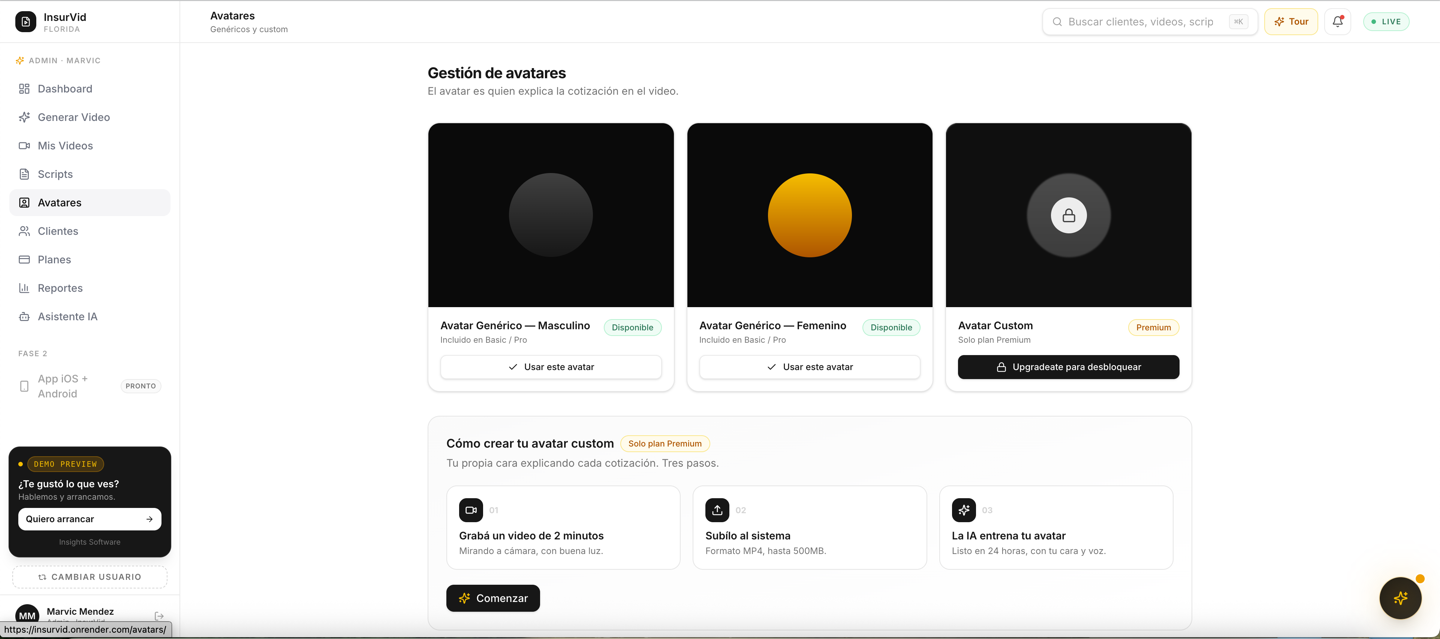Click the sparkle icon in step 03

964,510
